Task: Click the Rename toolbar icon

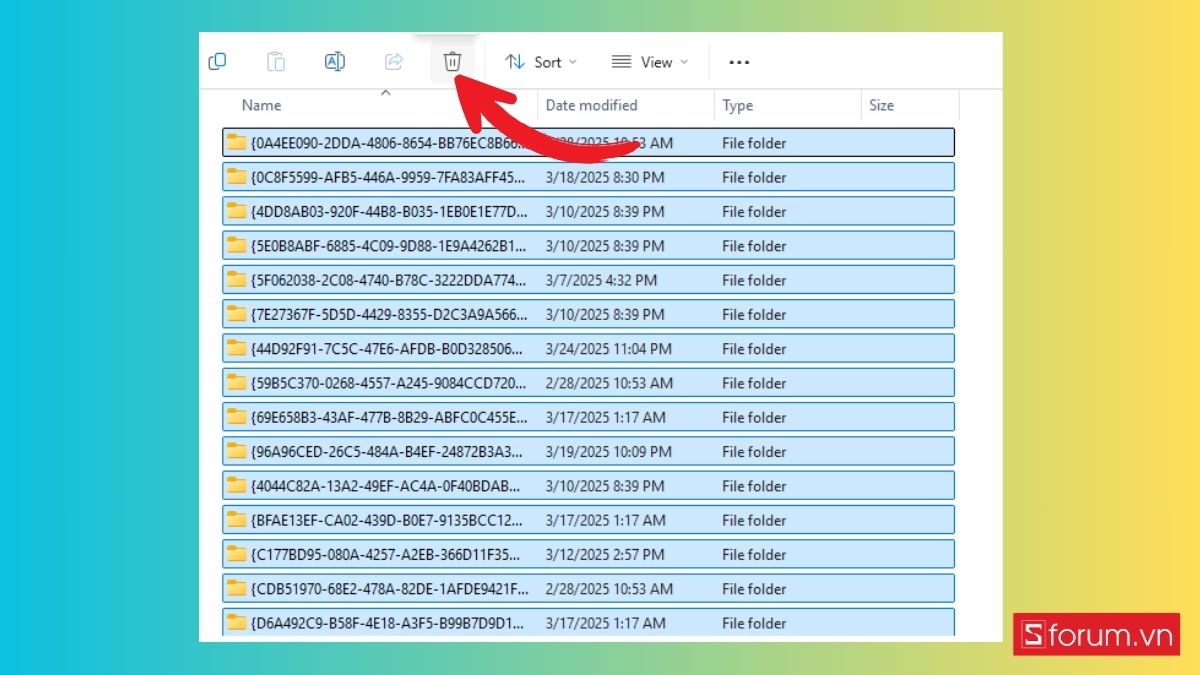Action: (x=335, y=62)
